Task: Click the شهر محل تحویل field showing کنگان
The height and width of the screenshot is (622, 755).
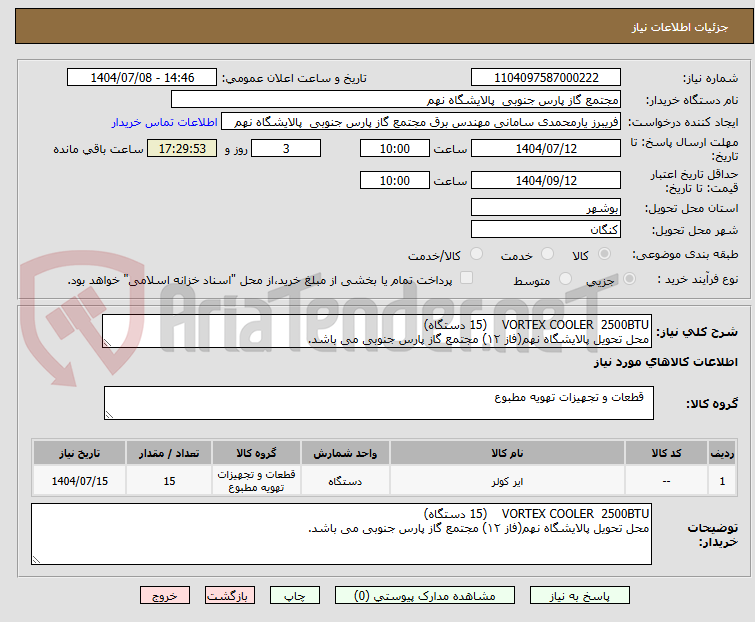Action: tap(545, 229)
